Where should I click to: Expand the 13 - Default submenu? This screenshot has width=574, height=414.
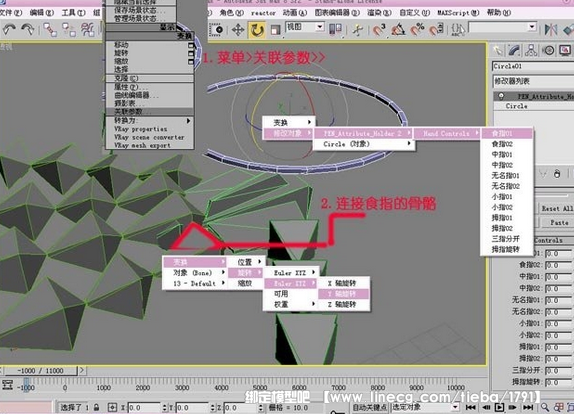194,283
